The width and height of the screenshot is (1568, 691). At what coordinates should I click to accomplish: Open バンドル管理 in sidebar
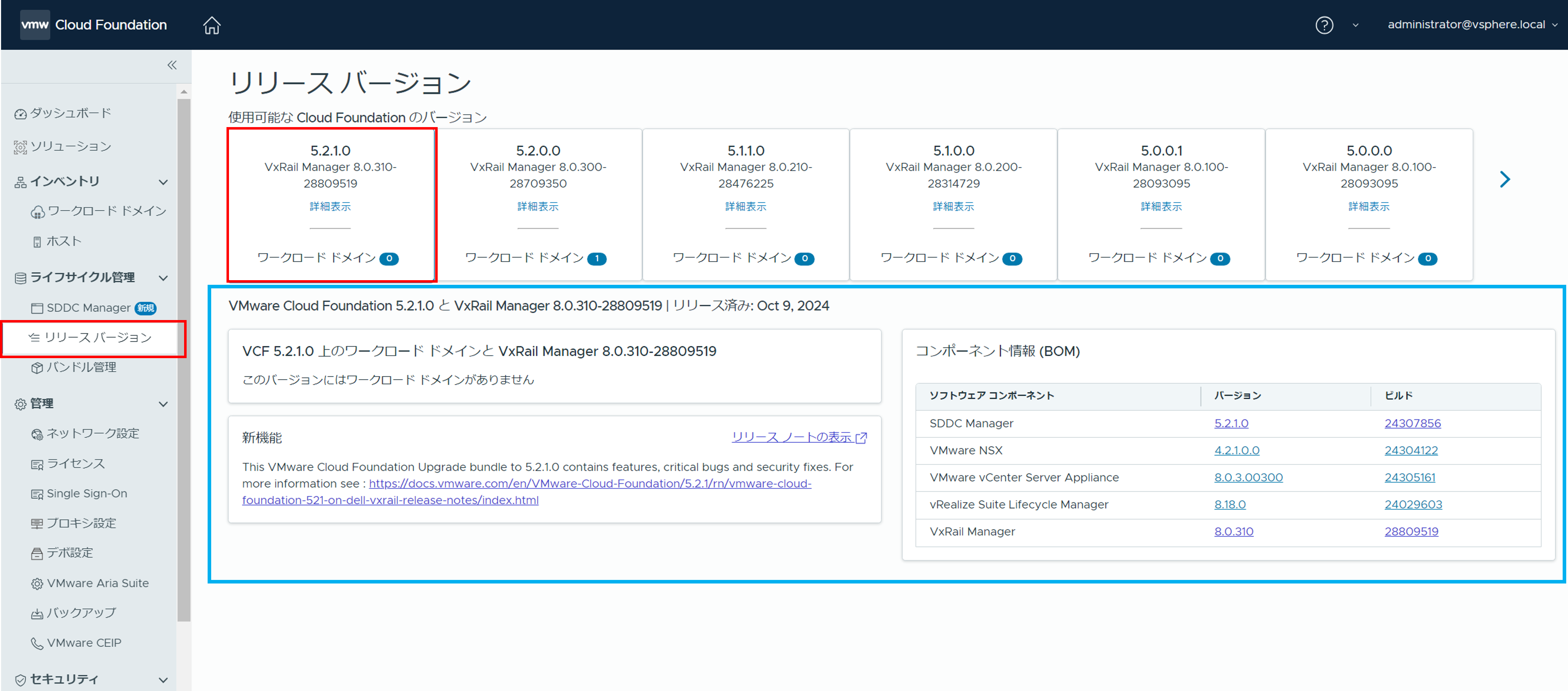click(x=74, y=367)
